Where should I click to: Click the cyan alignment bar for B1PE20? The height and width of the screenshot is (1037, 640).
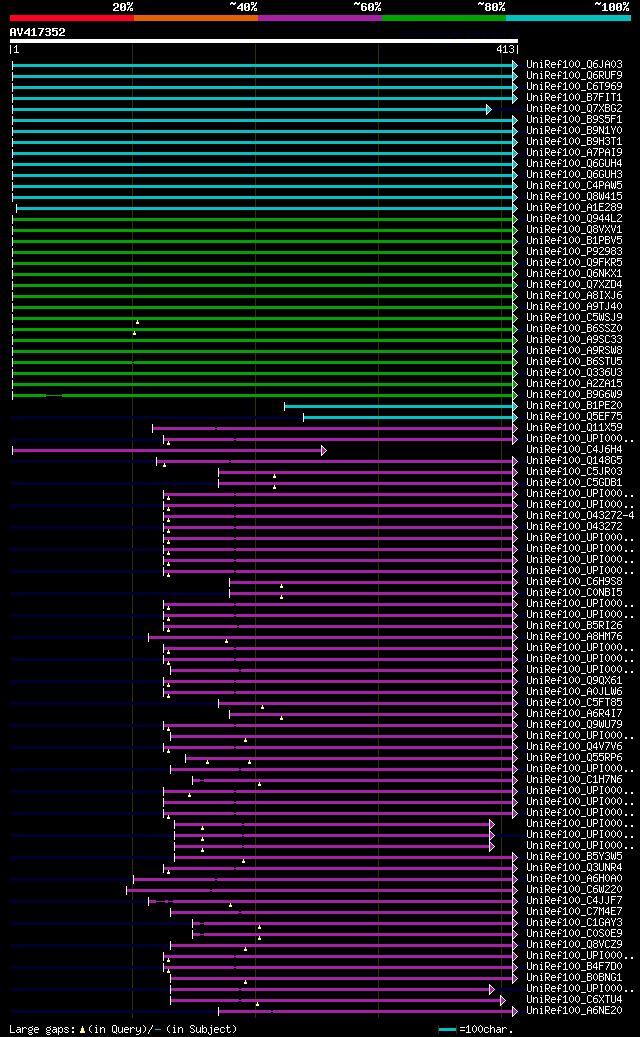(401, 406)
